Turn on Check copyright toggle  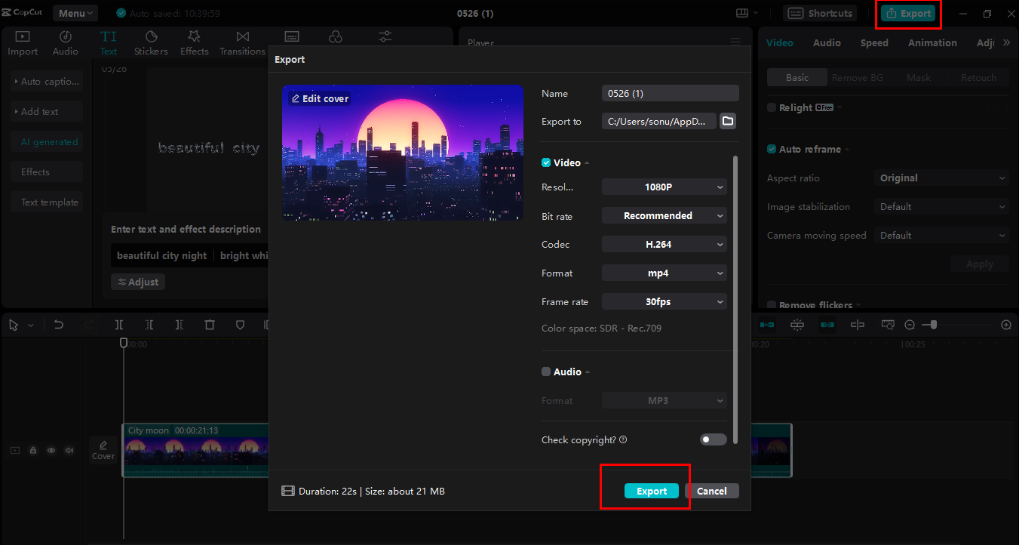coord(713,440)
